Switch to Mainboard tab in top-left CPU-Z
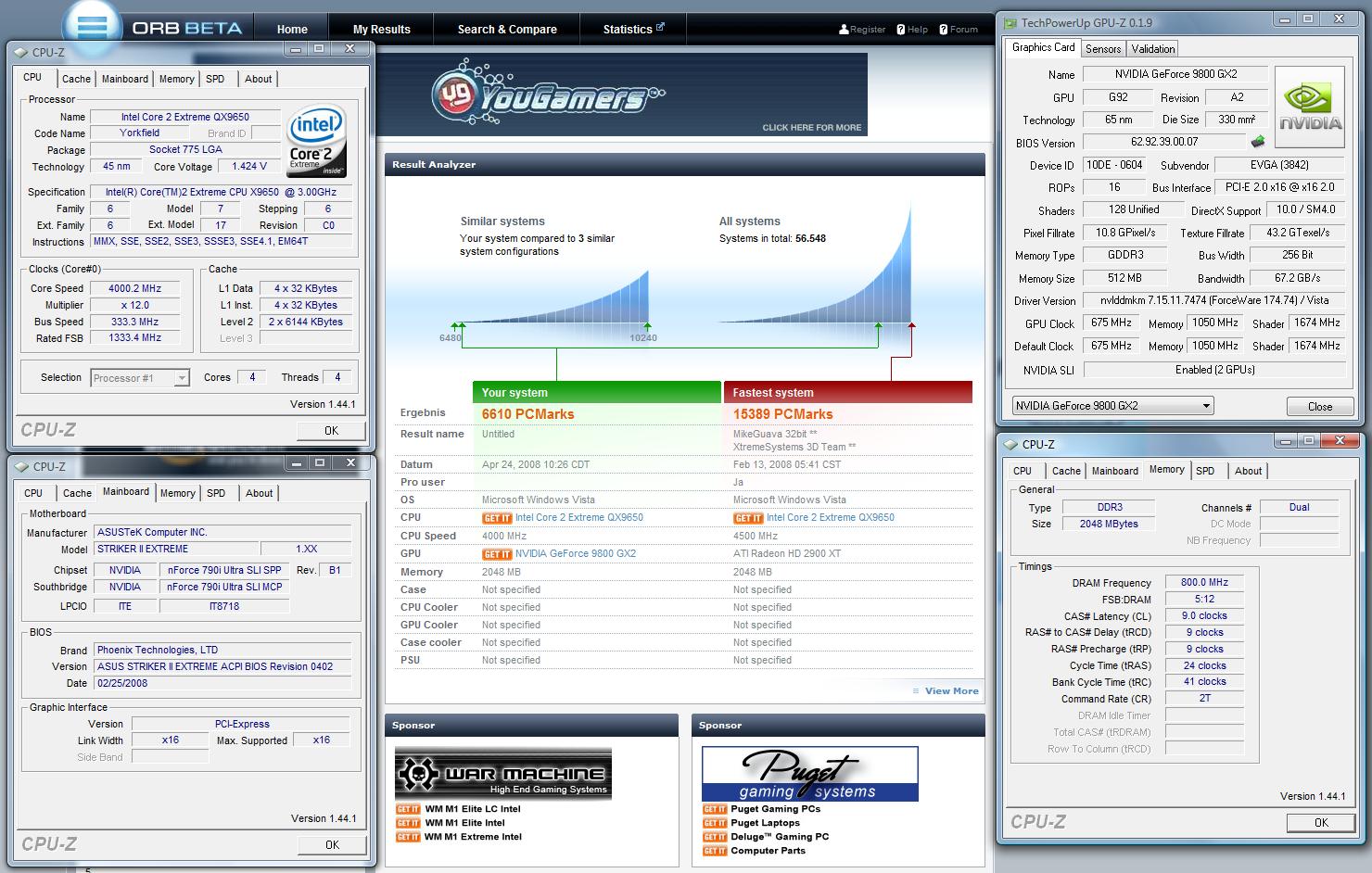The height and width of the screenshot is (873, 1372). pyautogui.click(x=125, y=79)
